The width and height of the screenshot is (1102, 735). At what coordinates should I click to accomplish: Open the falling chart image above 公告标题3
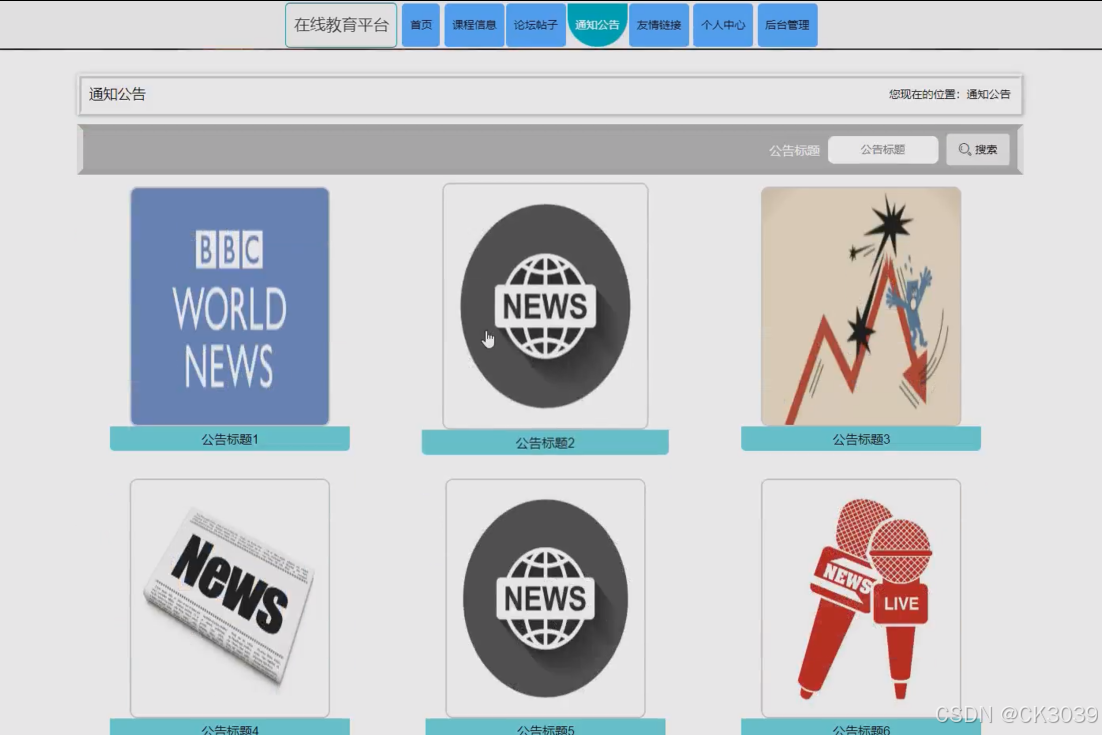pyautogui.click(x=861, y=306)
